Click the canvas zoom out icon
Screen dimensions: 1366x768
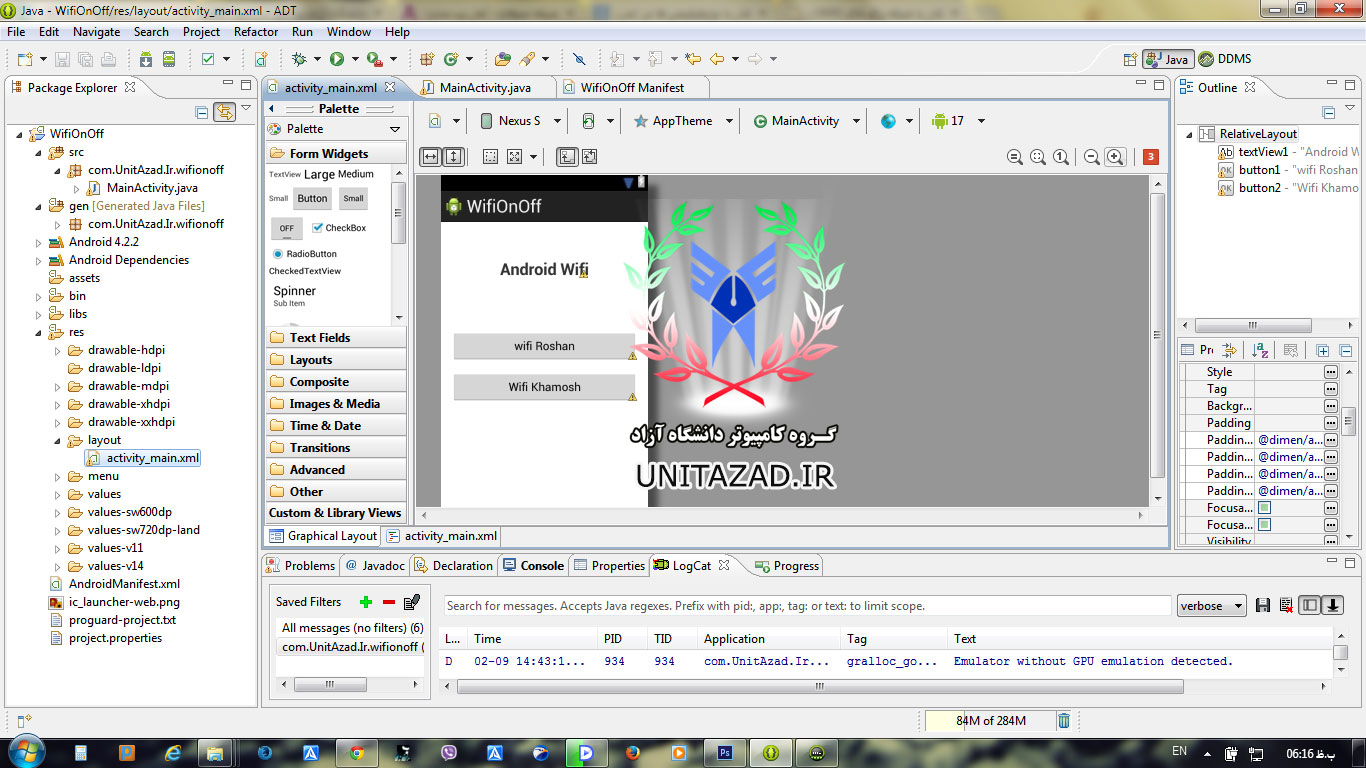1092,157
